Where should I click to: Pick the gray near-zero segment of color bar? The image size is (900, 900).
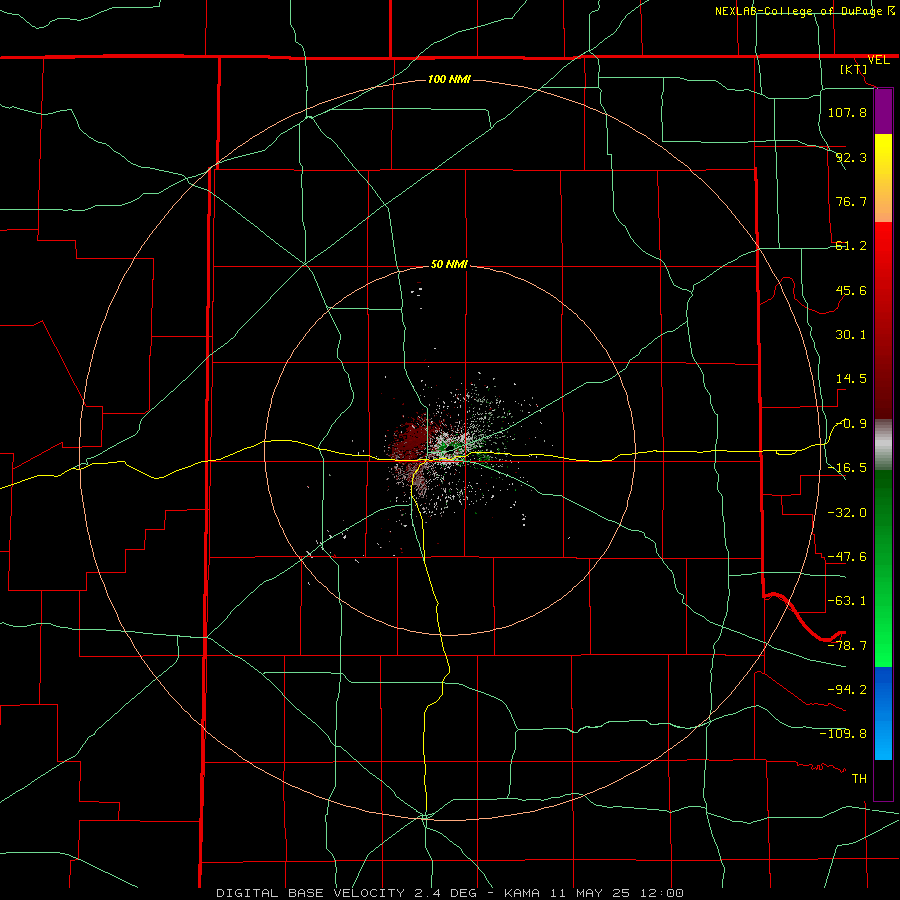click(x=883, y=445)
